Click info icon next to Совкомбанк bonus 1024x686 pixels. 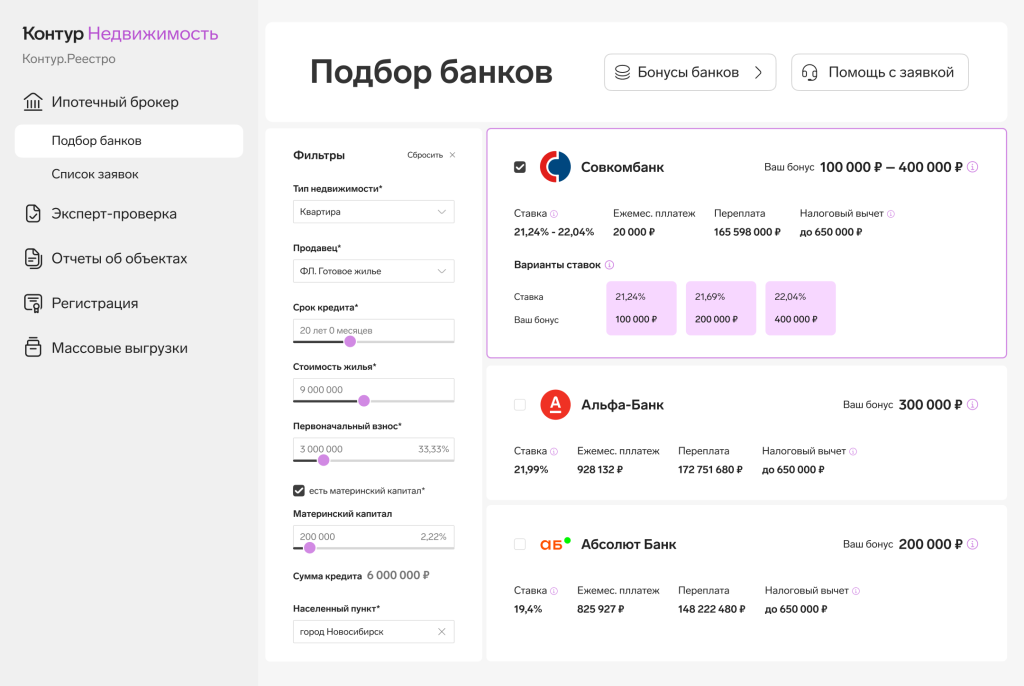(972, 167)
